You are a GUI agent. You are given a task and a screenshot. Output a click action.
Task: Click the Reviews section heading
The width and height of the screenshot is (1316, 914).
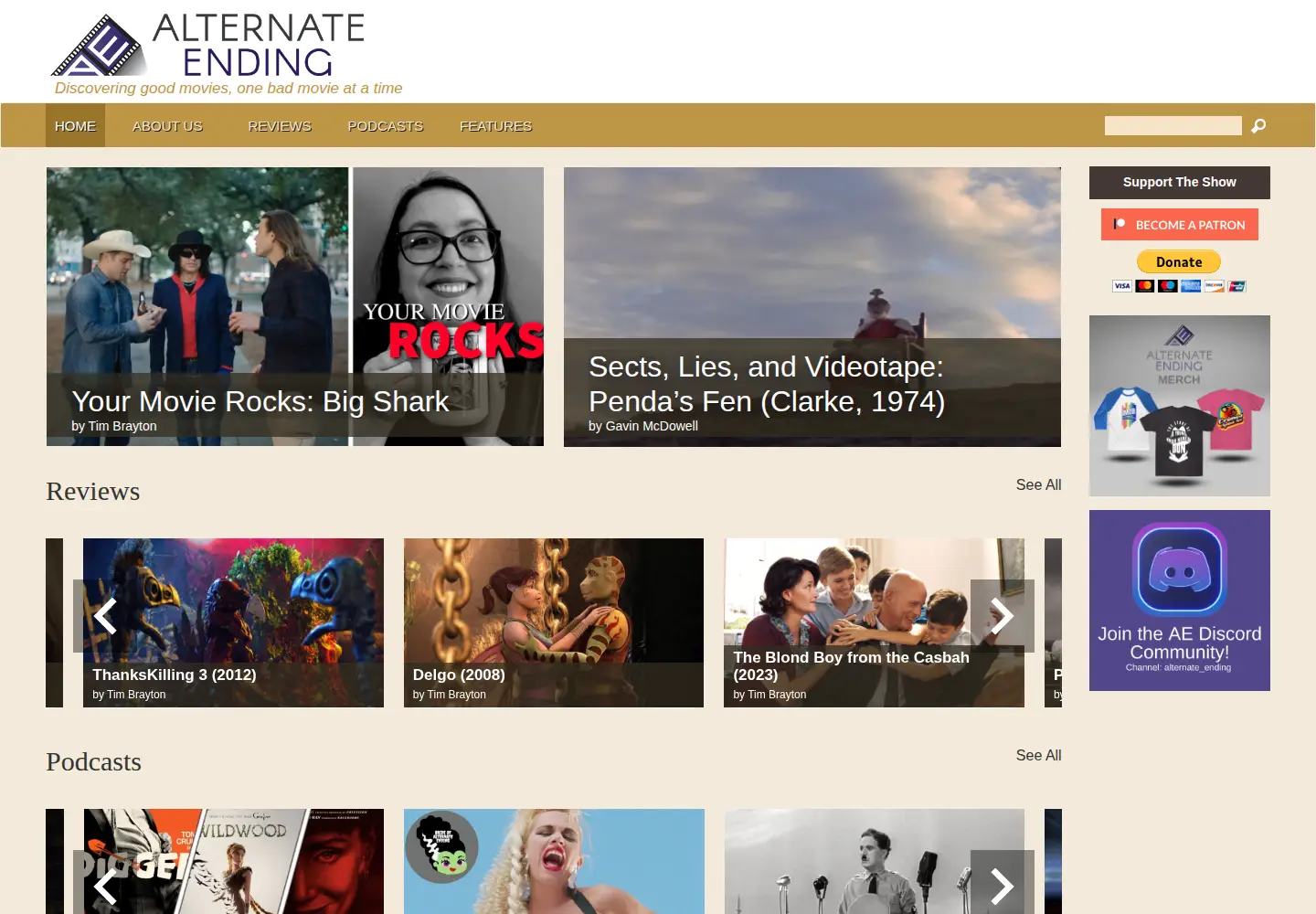click(93, 492)
